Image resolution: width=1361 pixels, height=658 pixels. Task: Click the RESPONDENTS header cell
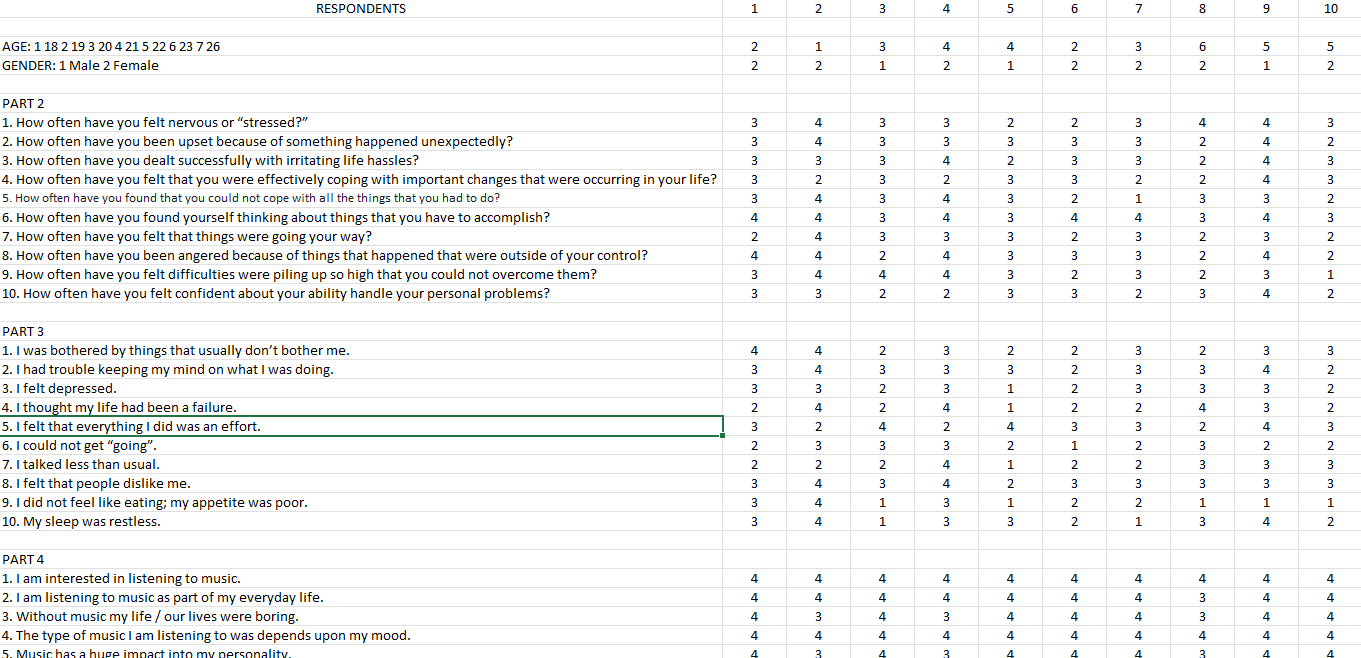[361, 9]
